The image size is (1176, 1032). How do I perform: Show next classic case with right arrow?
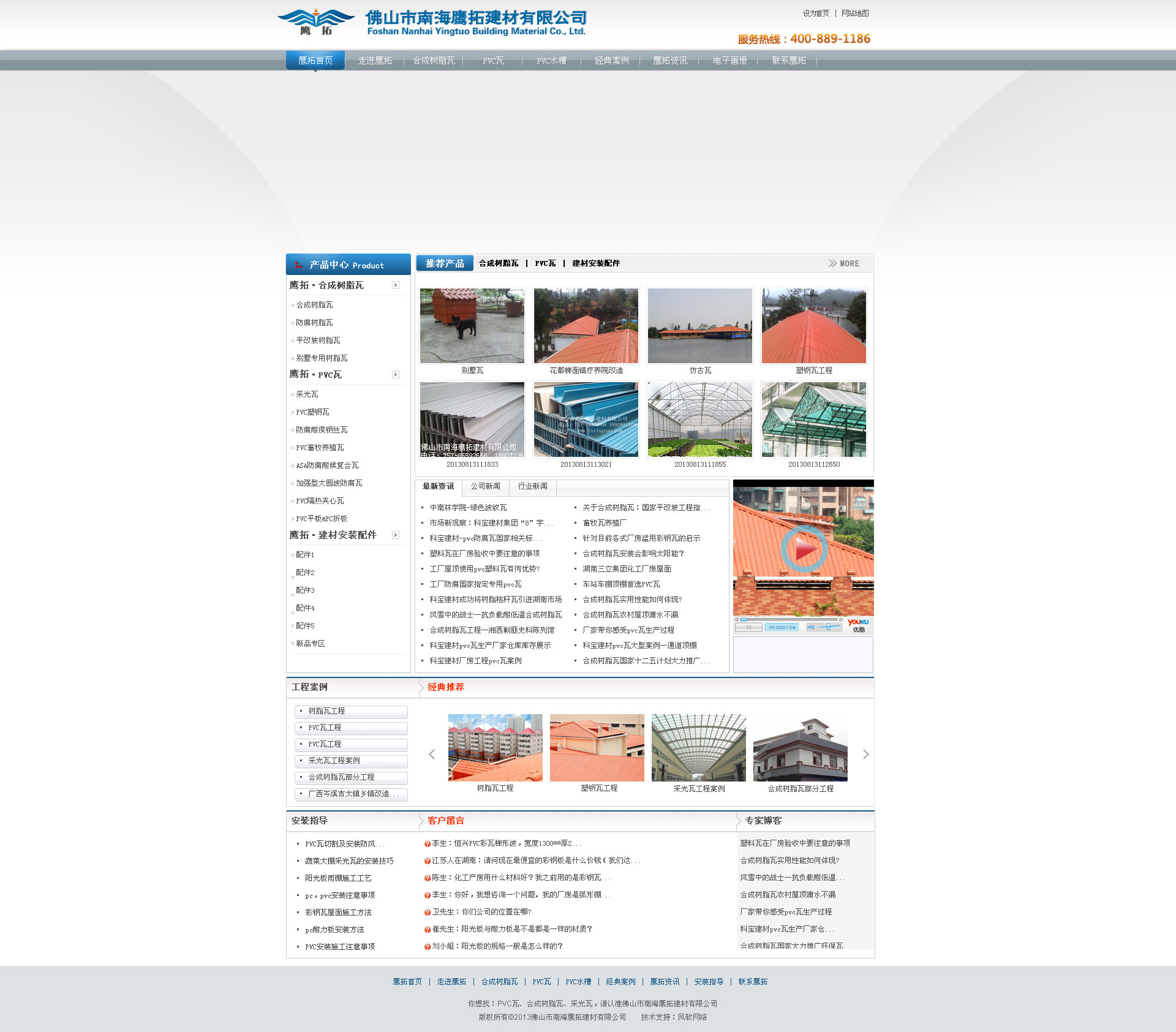(x=865, y=754)
